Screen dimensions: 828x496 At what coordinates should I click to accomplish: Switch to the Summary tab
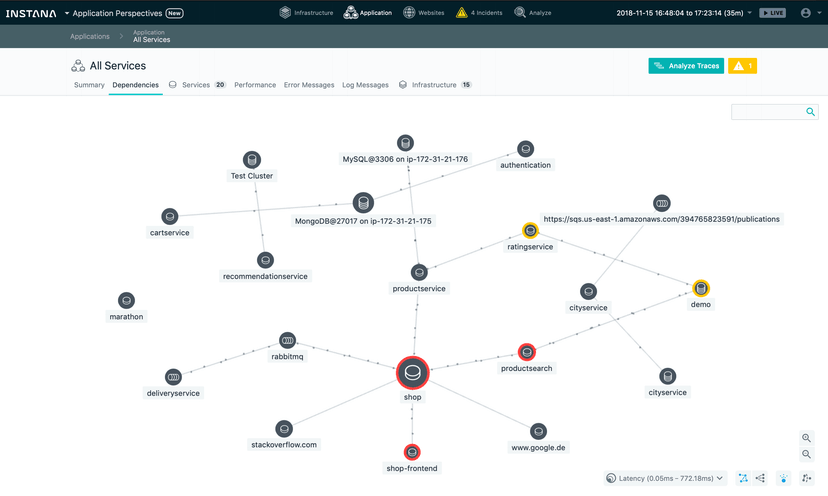(x=89, y=85)
